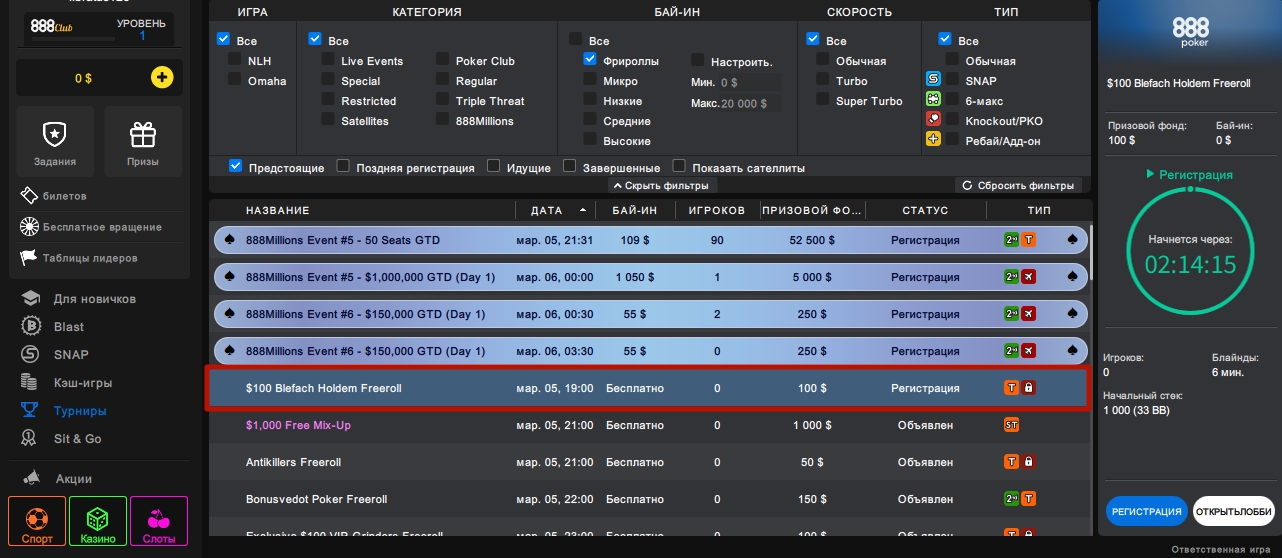Enable the 888Millions category checkbox

(x=443, y=120)
